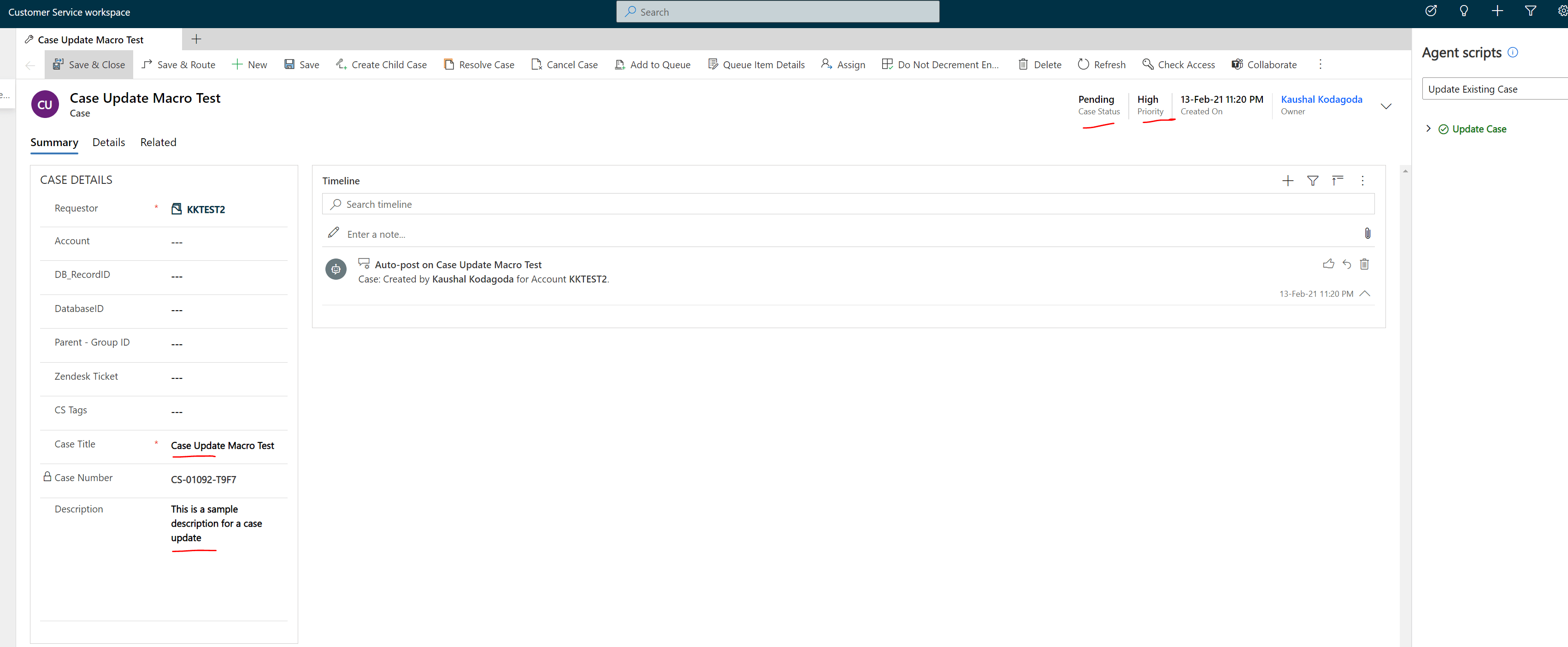1568x647 pixels.
Task: Open the Update Existing Case script dropdown
Action: [1495, 89]
